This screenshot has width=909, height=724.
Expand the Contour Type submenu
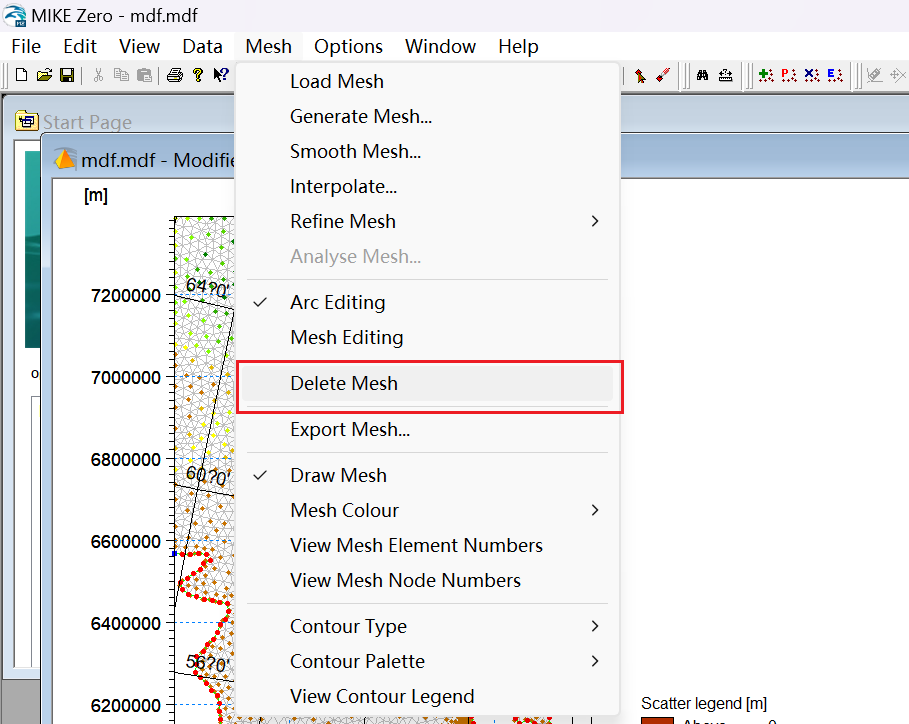pos(430,626)
